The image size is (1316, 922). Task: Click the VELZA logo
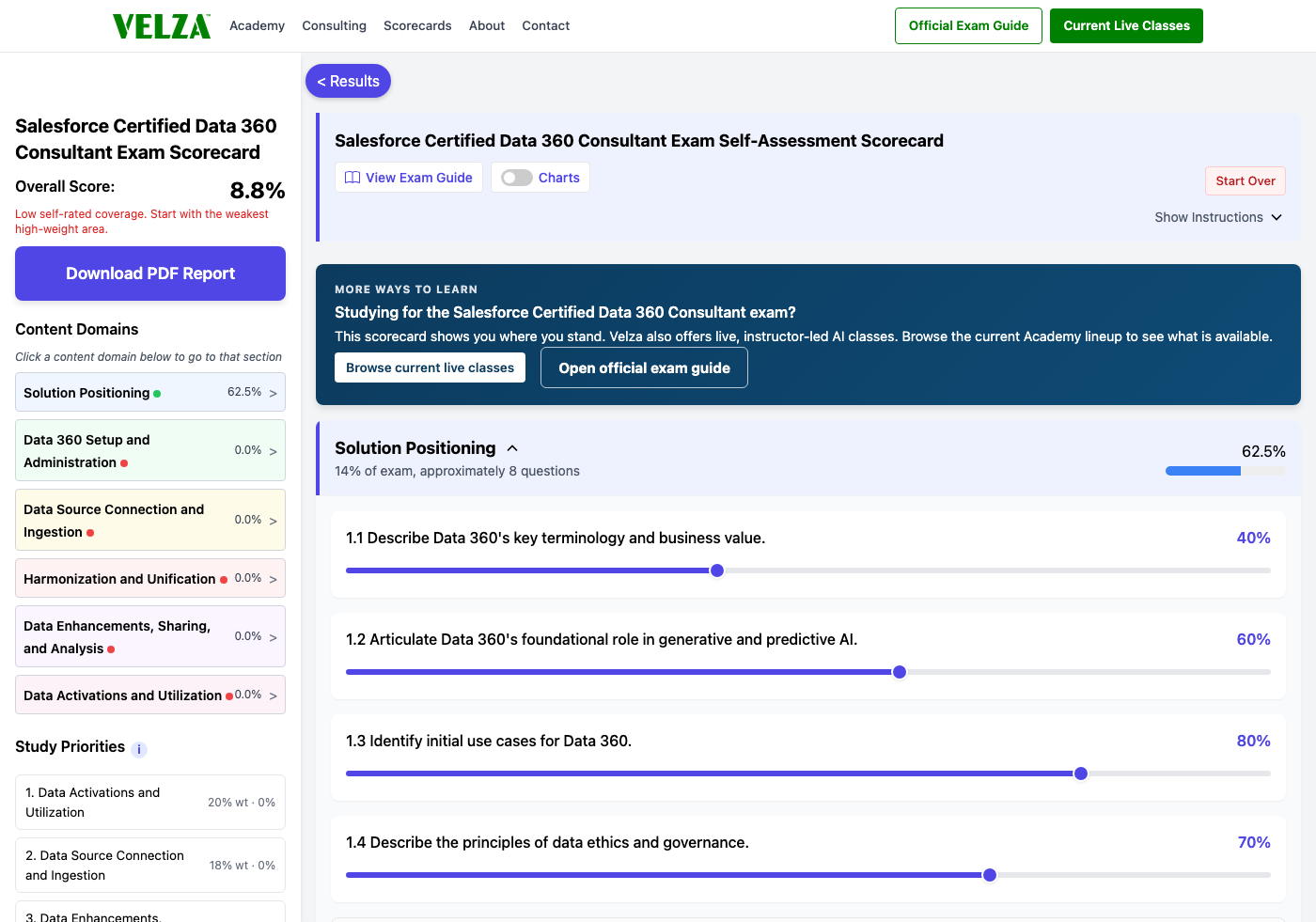tap(162, 26)
